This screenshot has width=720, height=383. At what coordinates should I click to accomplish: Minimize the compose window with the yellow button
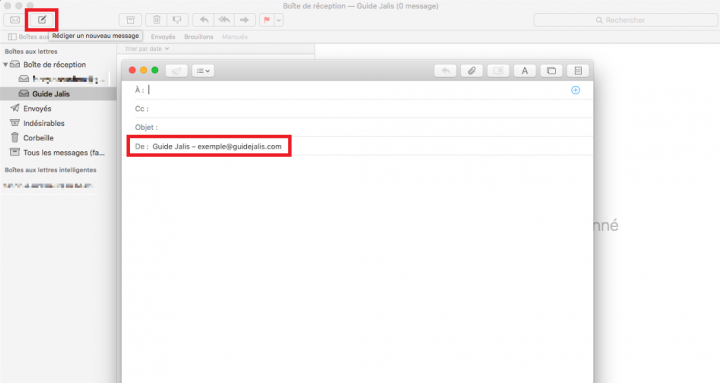click(x=143, y=70)
